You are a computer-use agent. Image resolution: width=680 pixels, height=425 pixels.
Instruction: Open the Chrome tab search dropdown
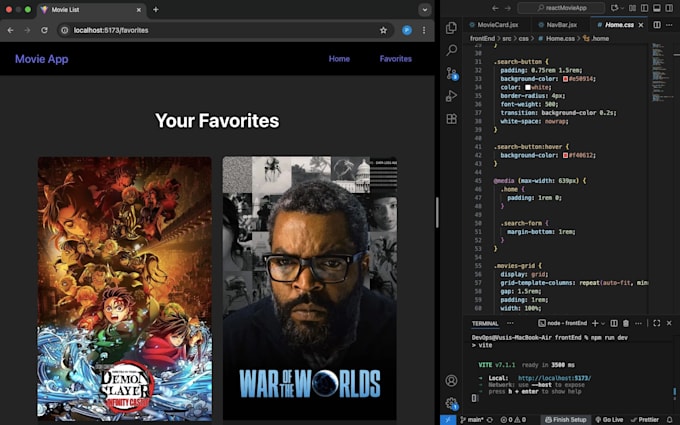[x=425, y=9]
